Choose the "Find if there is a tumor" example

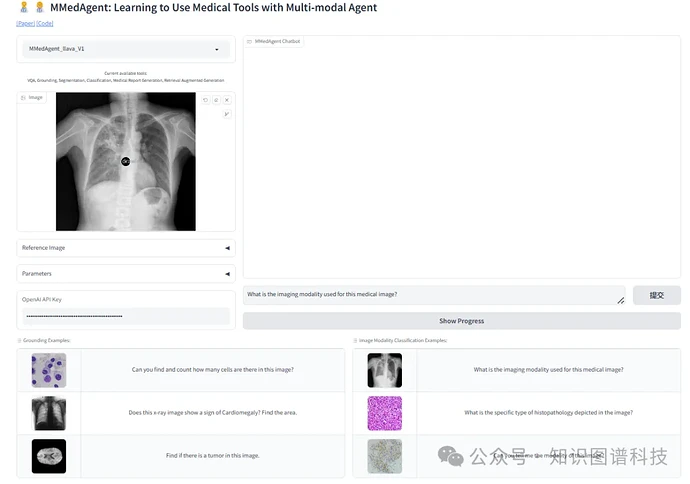(x=212, y=455)
